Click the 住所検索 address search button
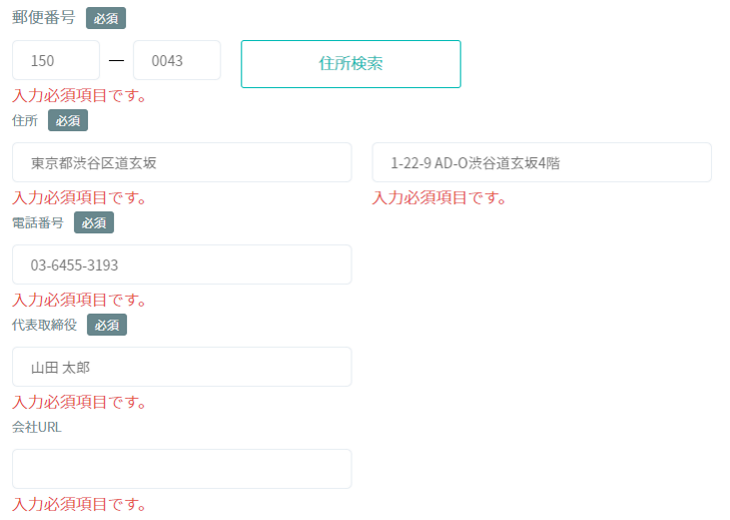This screenshot has width=730, height=520. click(351, 64)
